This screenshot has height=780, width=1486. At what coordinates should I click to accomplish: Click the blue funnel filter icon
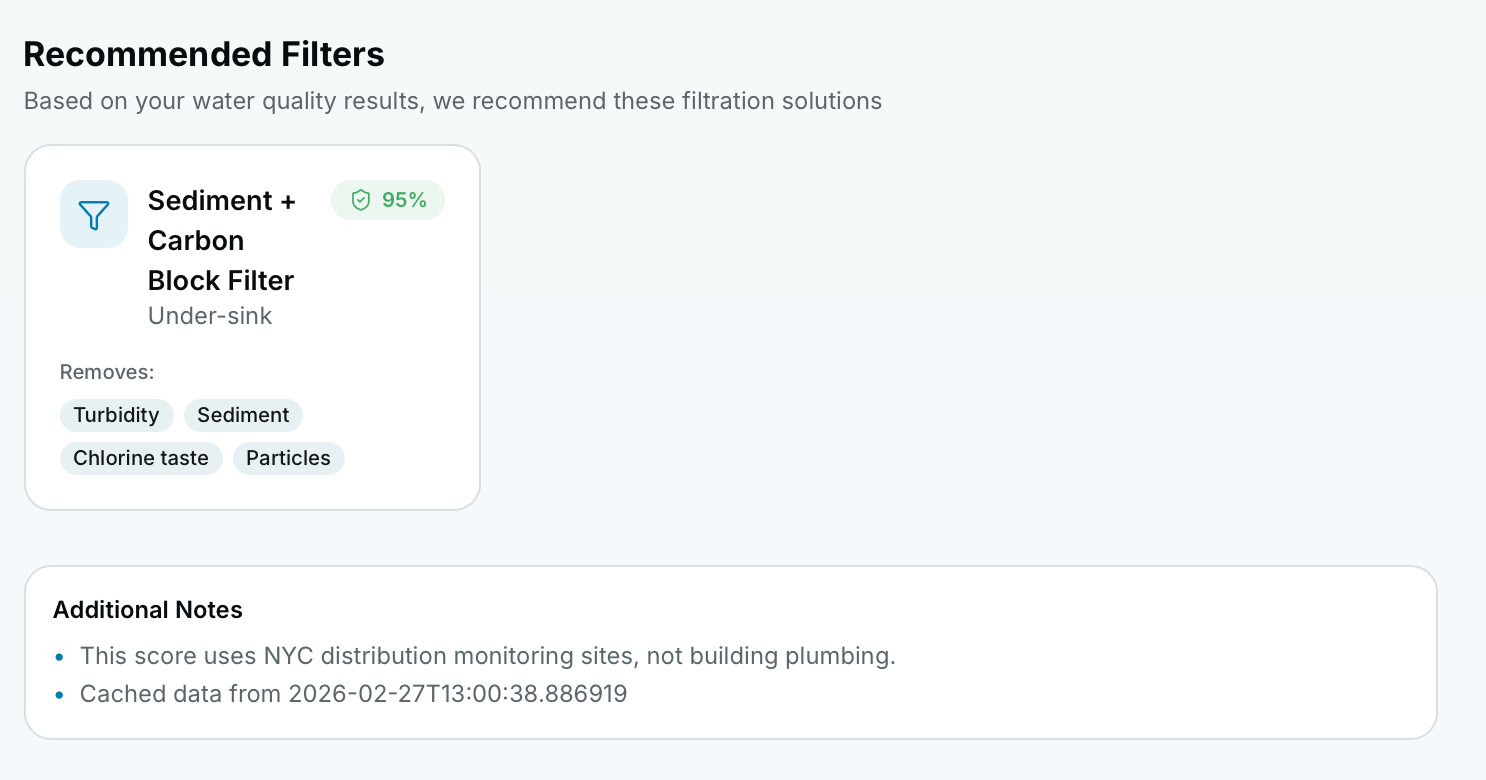(x=94, y=214)
